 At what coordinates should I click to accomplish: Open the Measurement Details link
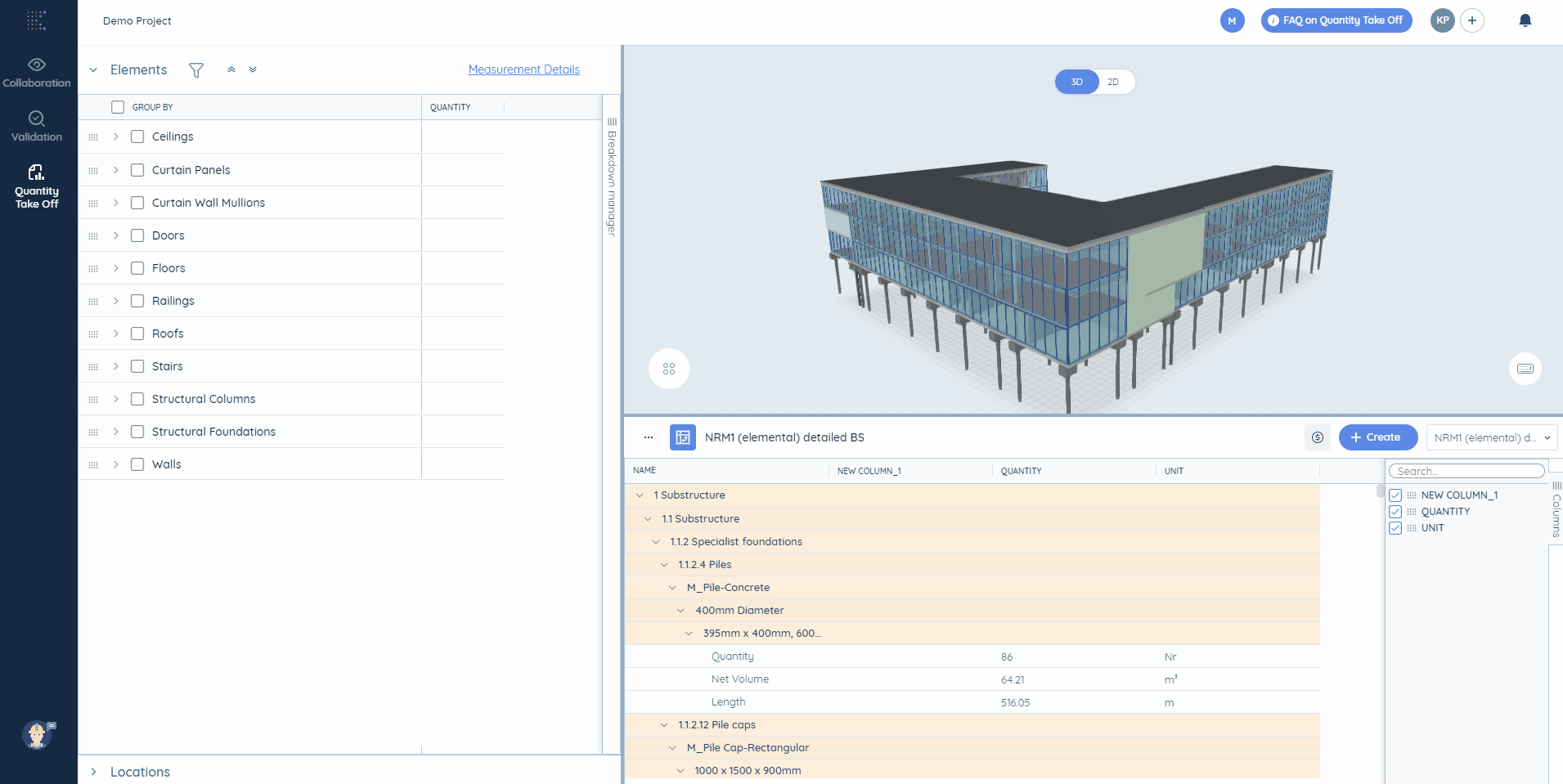(x=523, y=69)
